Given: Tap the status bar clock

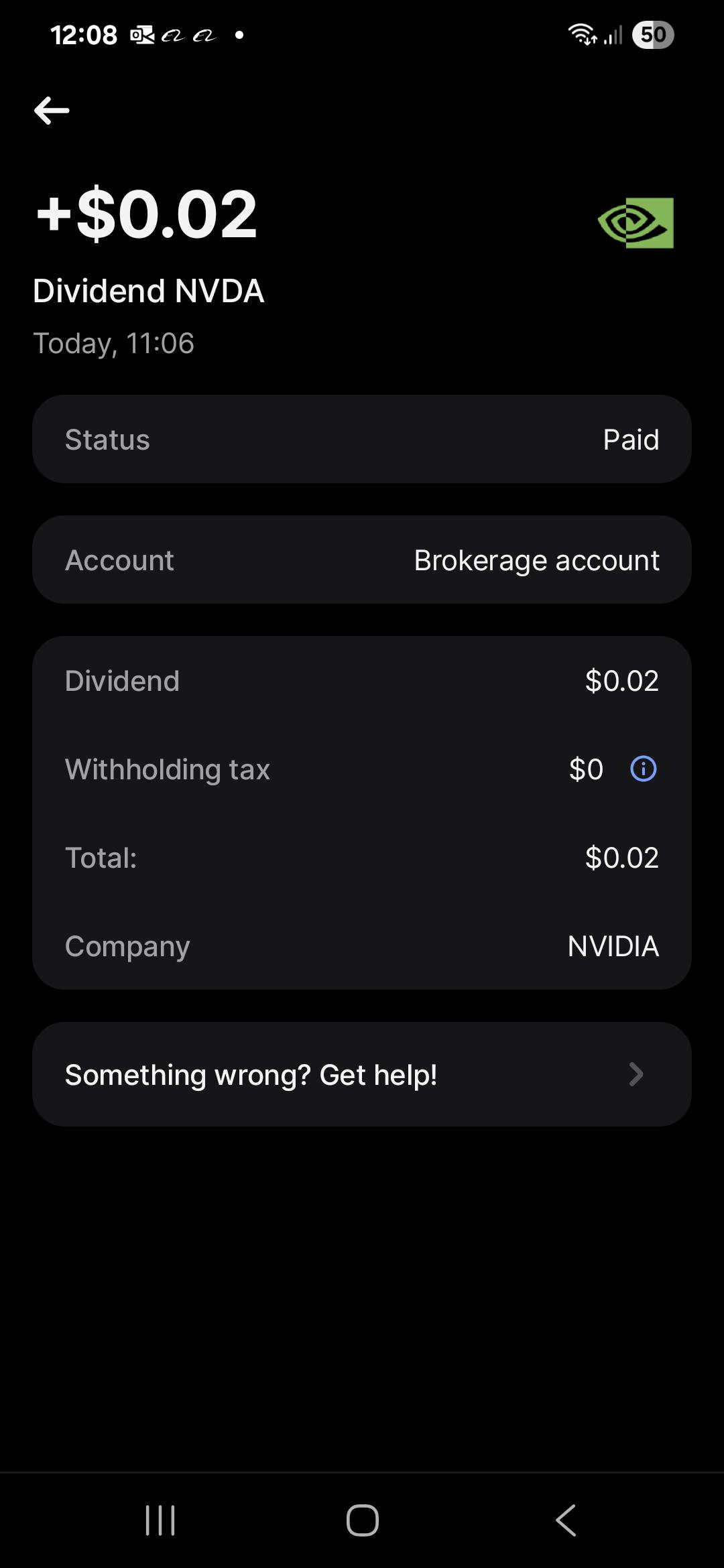Looking at the screenshot, I should [x=84, y=35].
